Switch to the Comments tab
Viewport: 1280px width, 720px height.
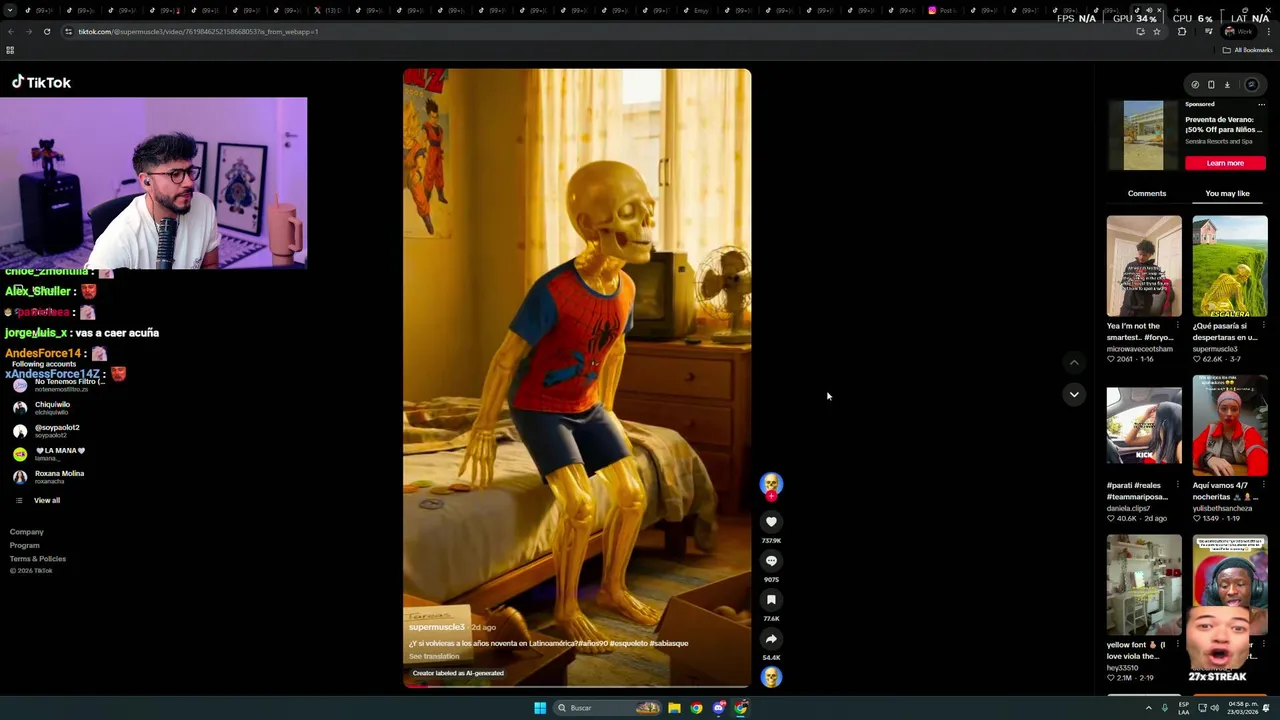point(1147,193)
